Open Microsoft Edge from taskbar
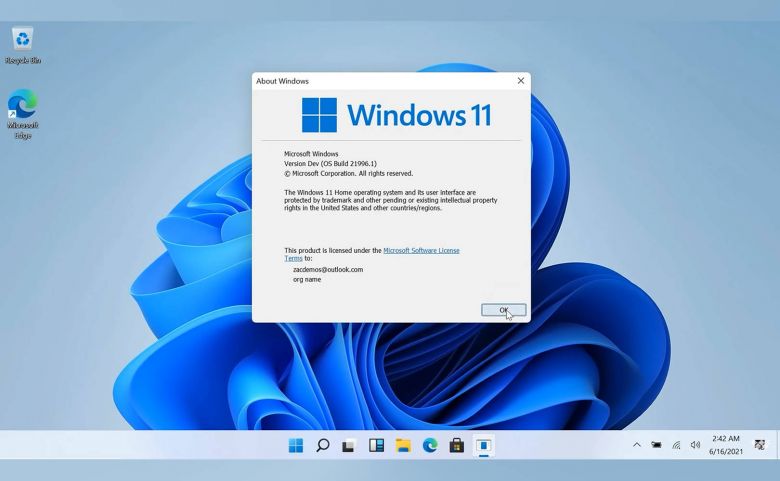This screenshot has width=780, height=481. point(430,445)
